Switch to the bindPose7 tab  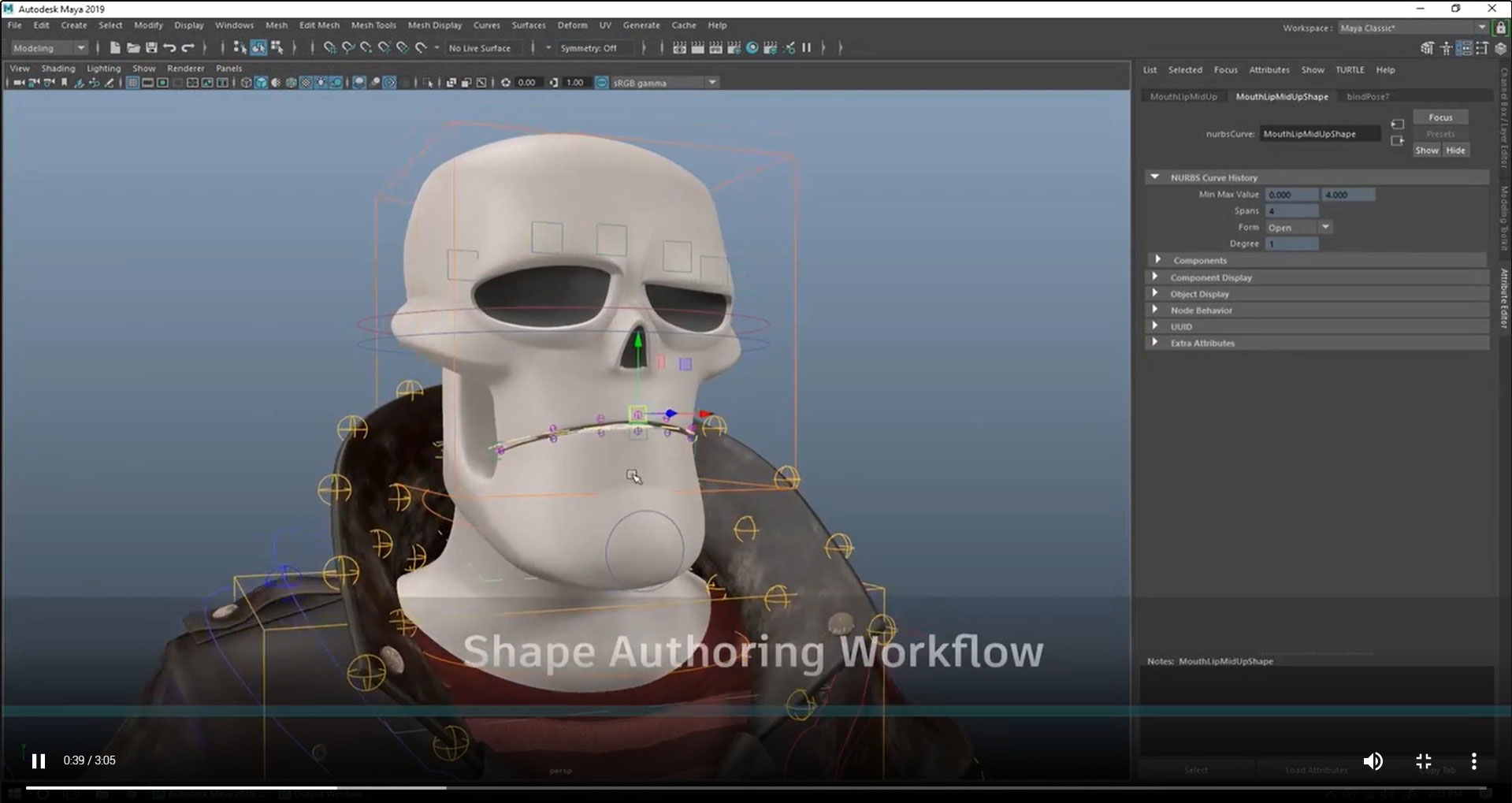1368,97
